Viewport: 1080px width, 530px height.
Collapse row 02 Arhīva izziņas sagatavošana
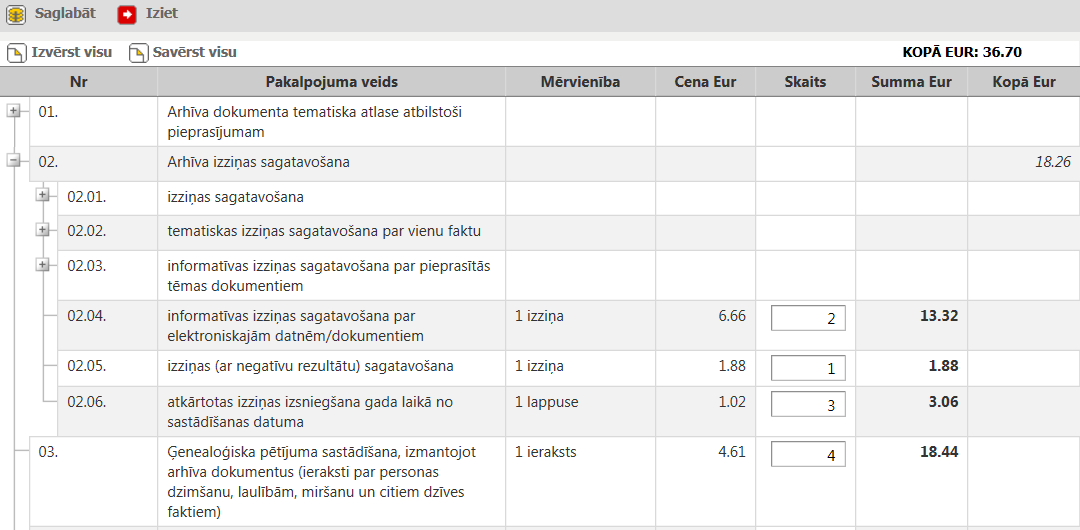14,160
